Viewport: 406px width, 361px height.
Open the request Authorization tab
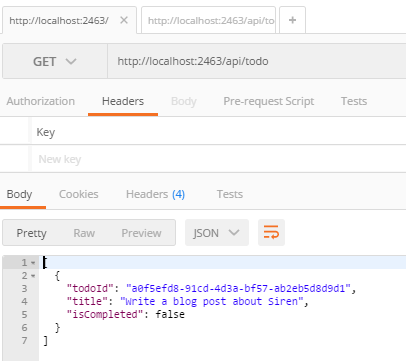point(41,101)
